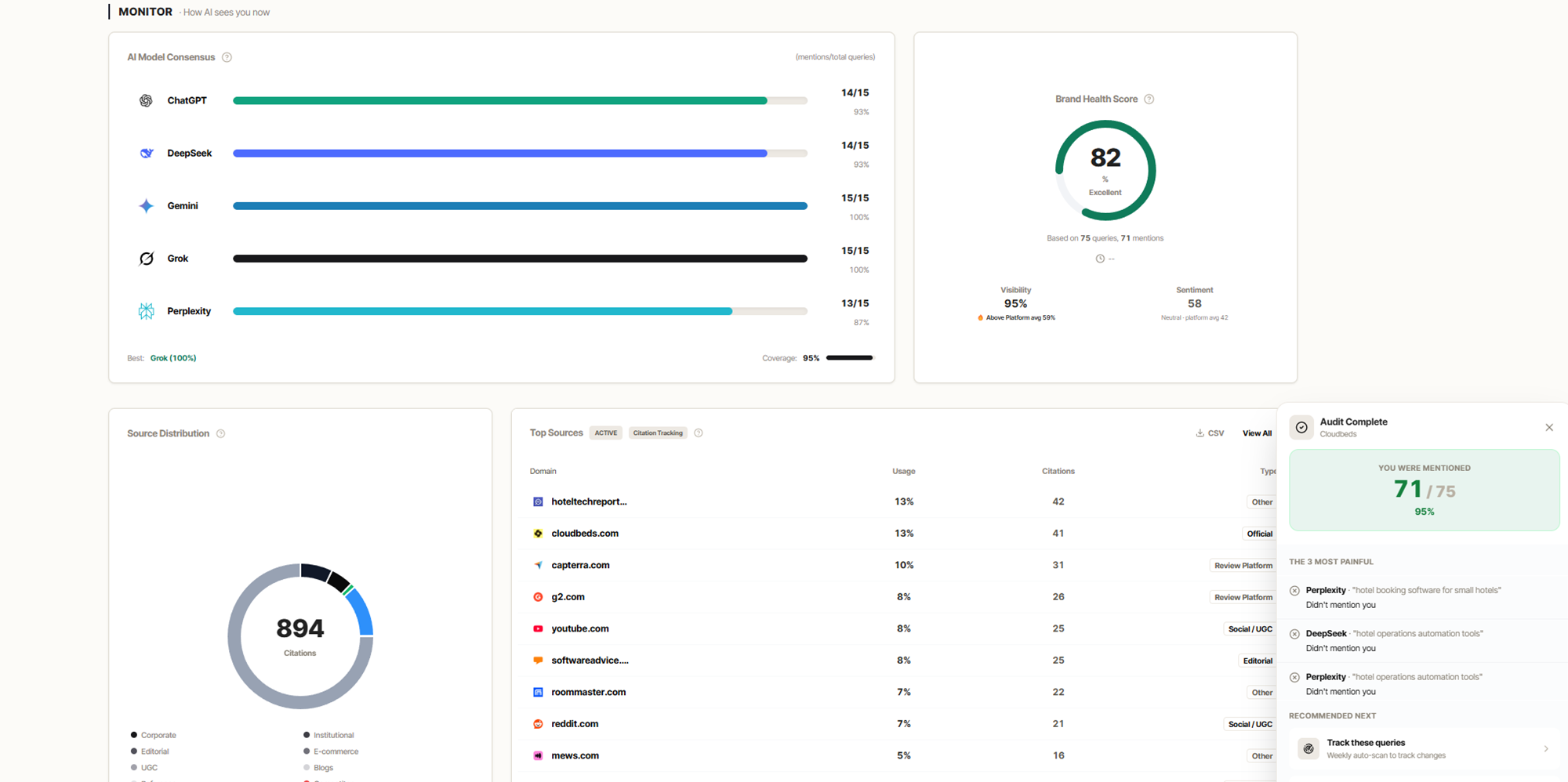Click the roommaster.com domain name
Screen dimensions: 1568x782
coord(588,692)
